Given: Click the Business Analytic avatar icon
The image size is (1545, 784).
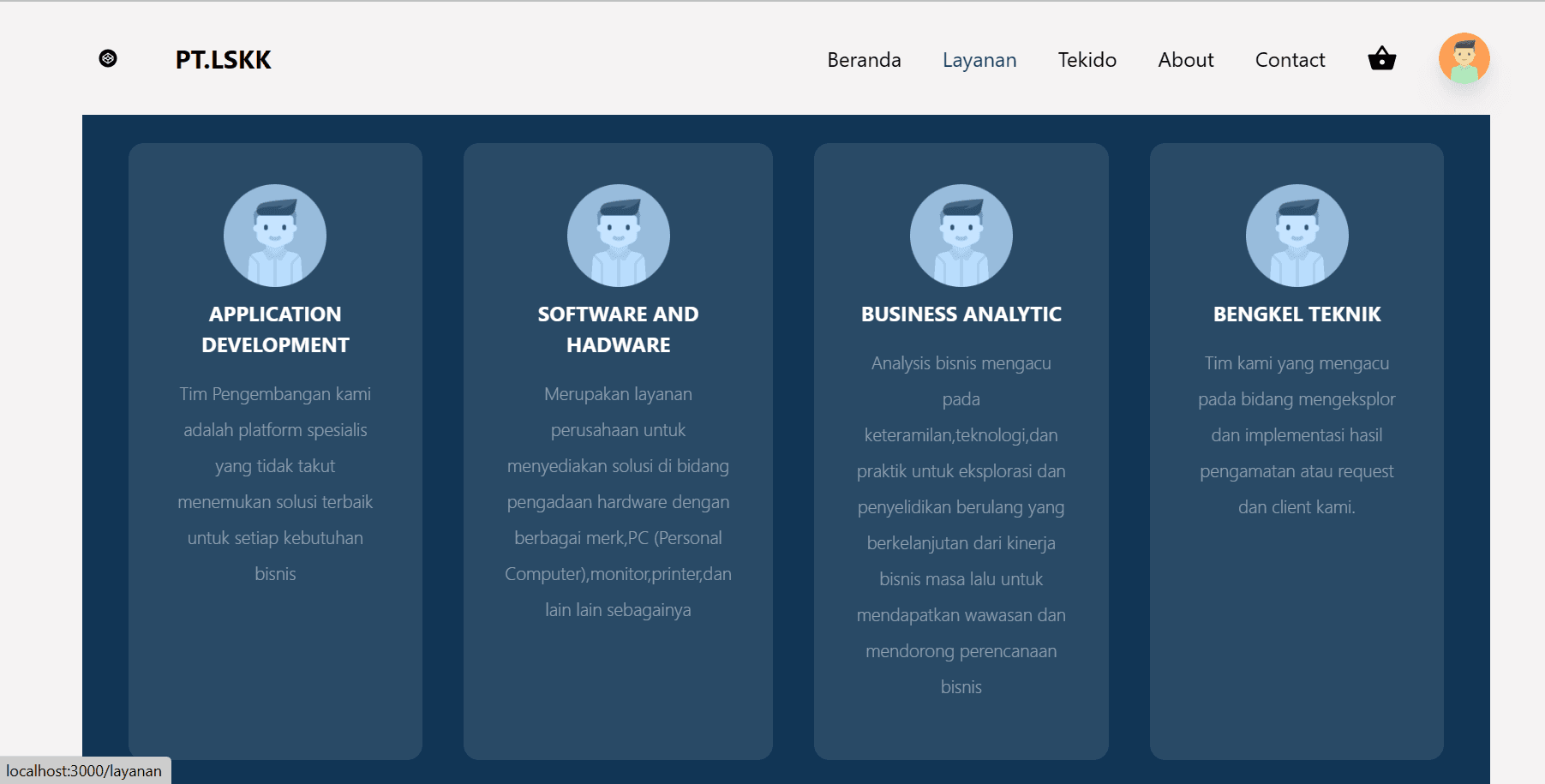Looking at the screenshot, I should coord(961,236).
